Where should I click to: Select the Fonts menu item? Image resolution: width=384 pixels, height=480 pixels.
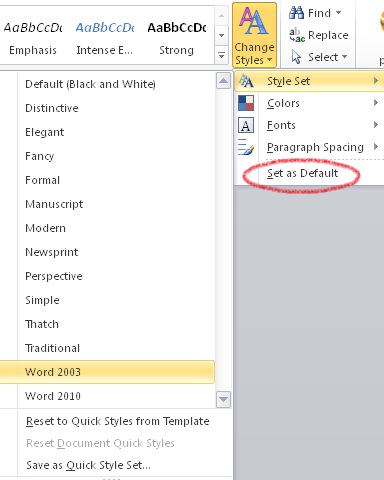tap(310, 125)
